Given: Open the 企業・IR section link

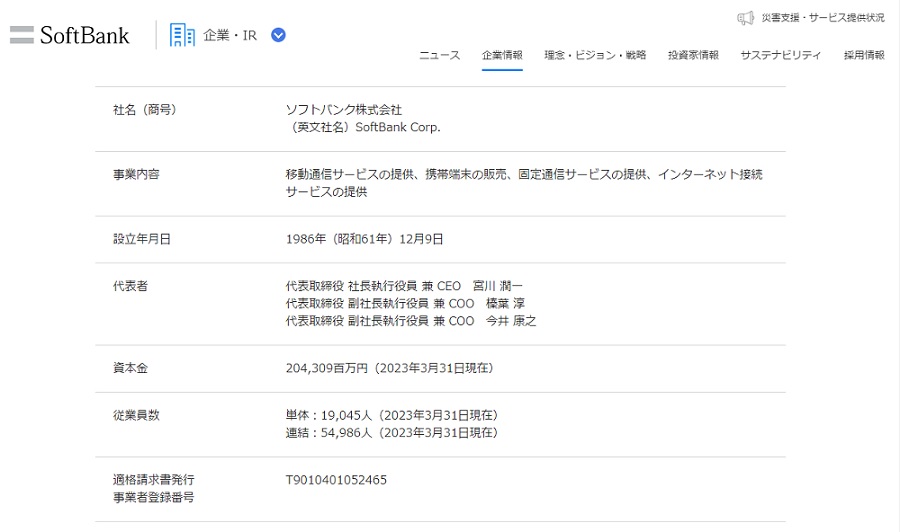Looking at the screenshot, I should pyautogui.click(x=230, y=36).
